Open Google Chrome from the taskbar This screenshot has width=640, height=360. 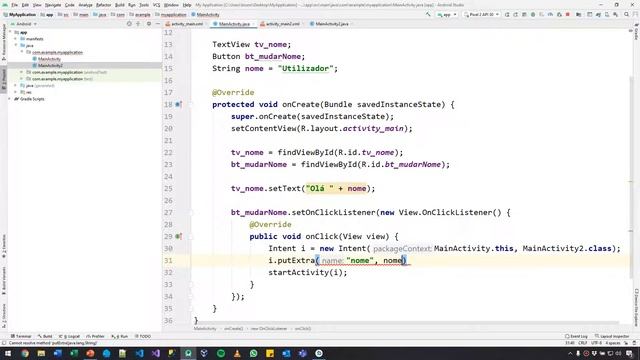tap(25, 353)
